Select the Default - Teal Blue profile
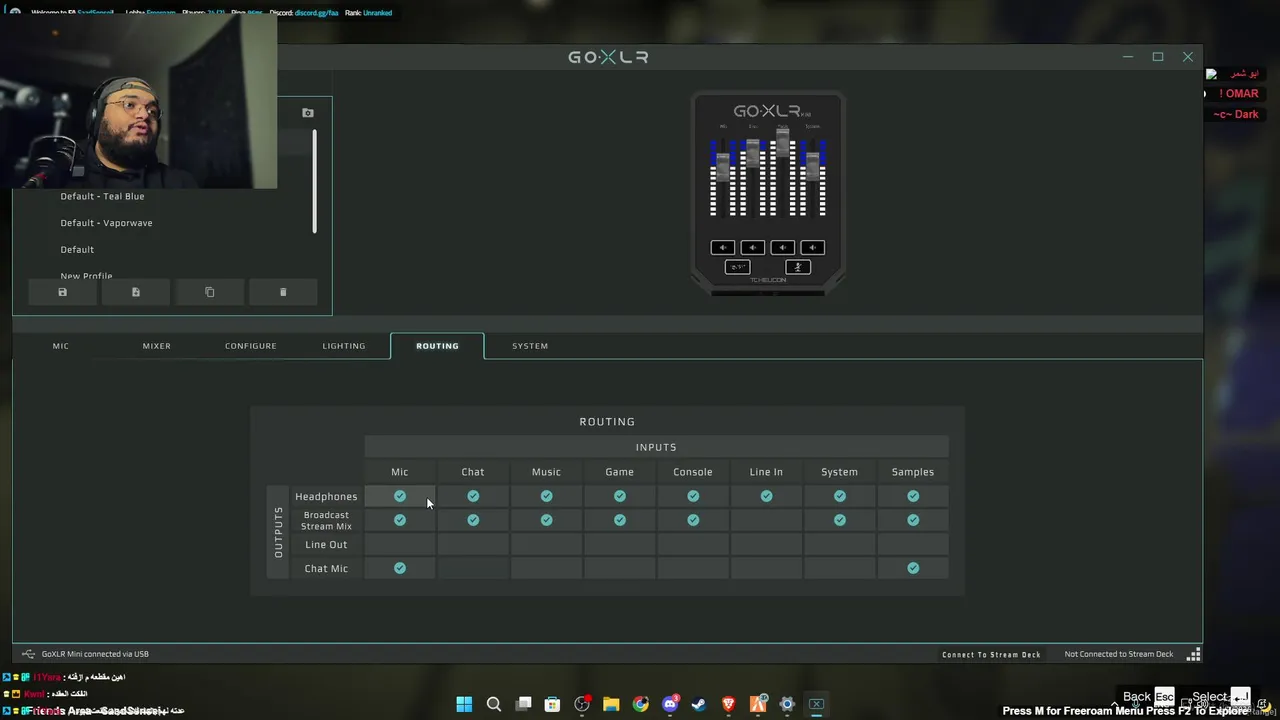Screen dimensions: 1280x720 102,197
